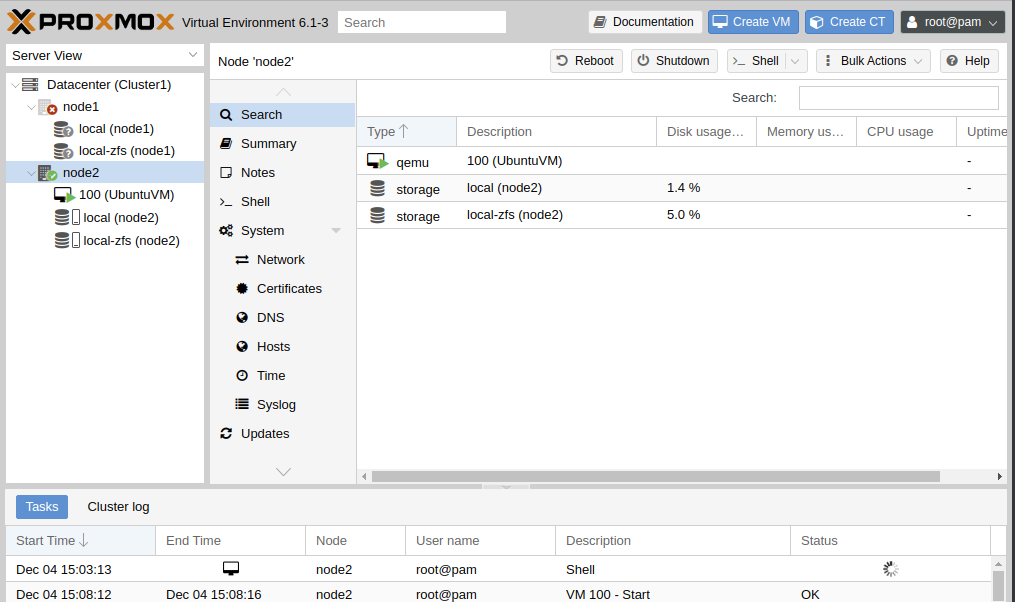Open Hosts settings

pyautogui.click(x=282, y=347)
